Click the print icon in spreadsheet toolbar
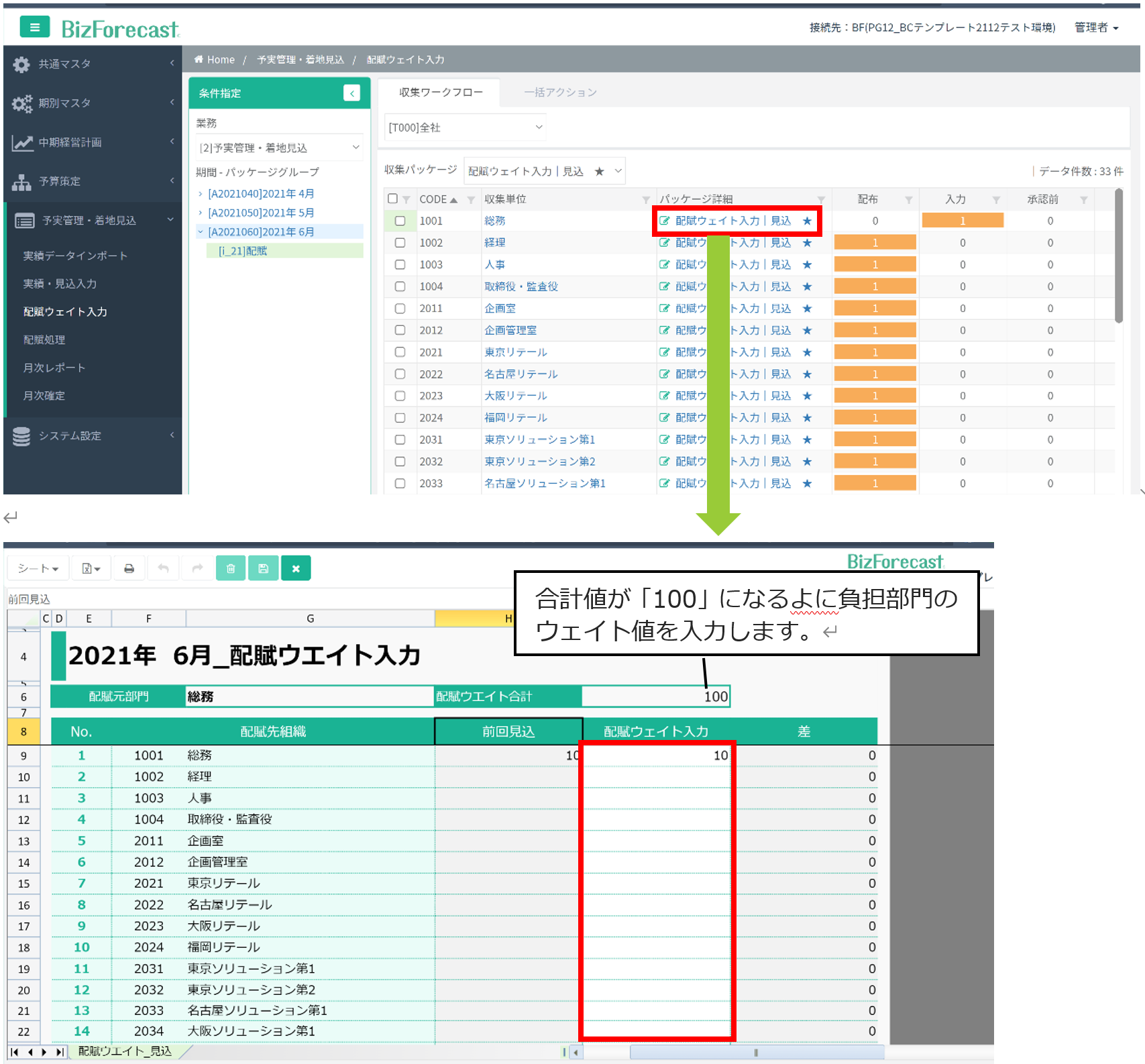1145x1064 pixels. coord(129,568)
